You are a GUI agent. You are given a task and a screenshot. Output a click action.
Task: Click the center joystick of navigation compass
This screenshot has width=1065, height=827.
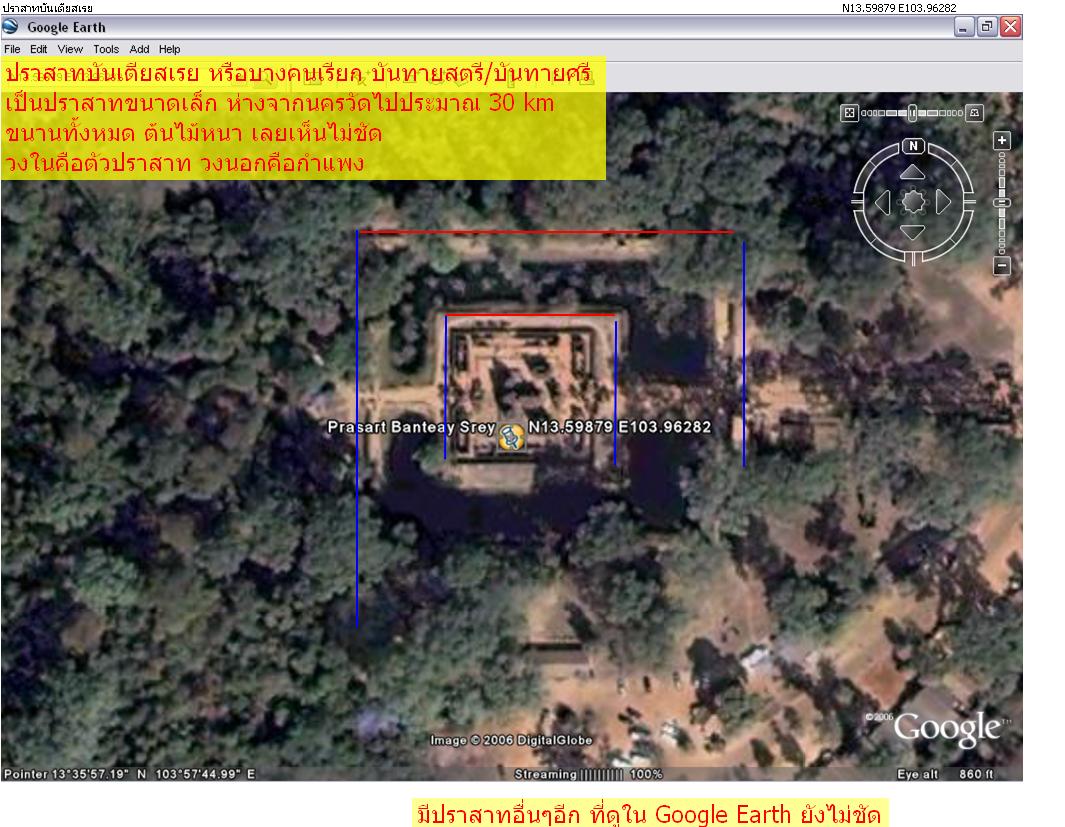pyautogui.click(x=913, y=202)
